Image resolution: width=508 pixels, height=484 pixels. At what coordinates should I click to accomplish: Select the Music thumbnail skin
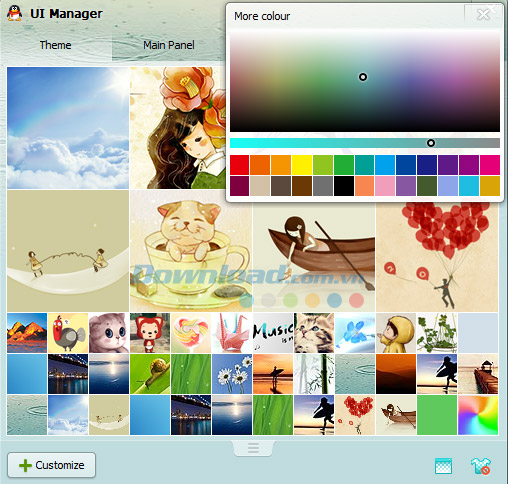(x=273, y=333)
